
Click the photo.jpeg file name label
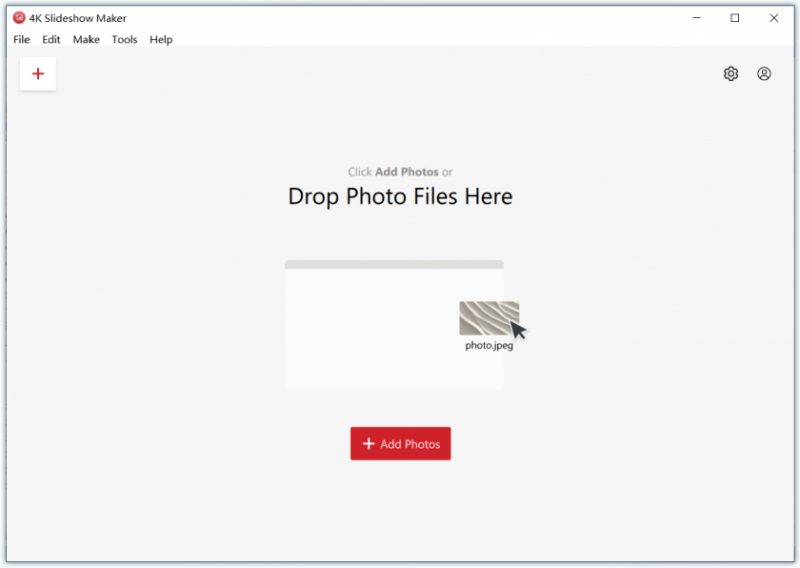[x=489, y=345]
